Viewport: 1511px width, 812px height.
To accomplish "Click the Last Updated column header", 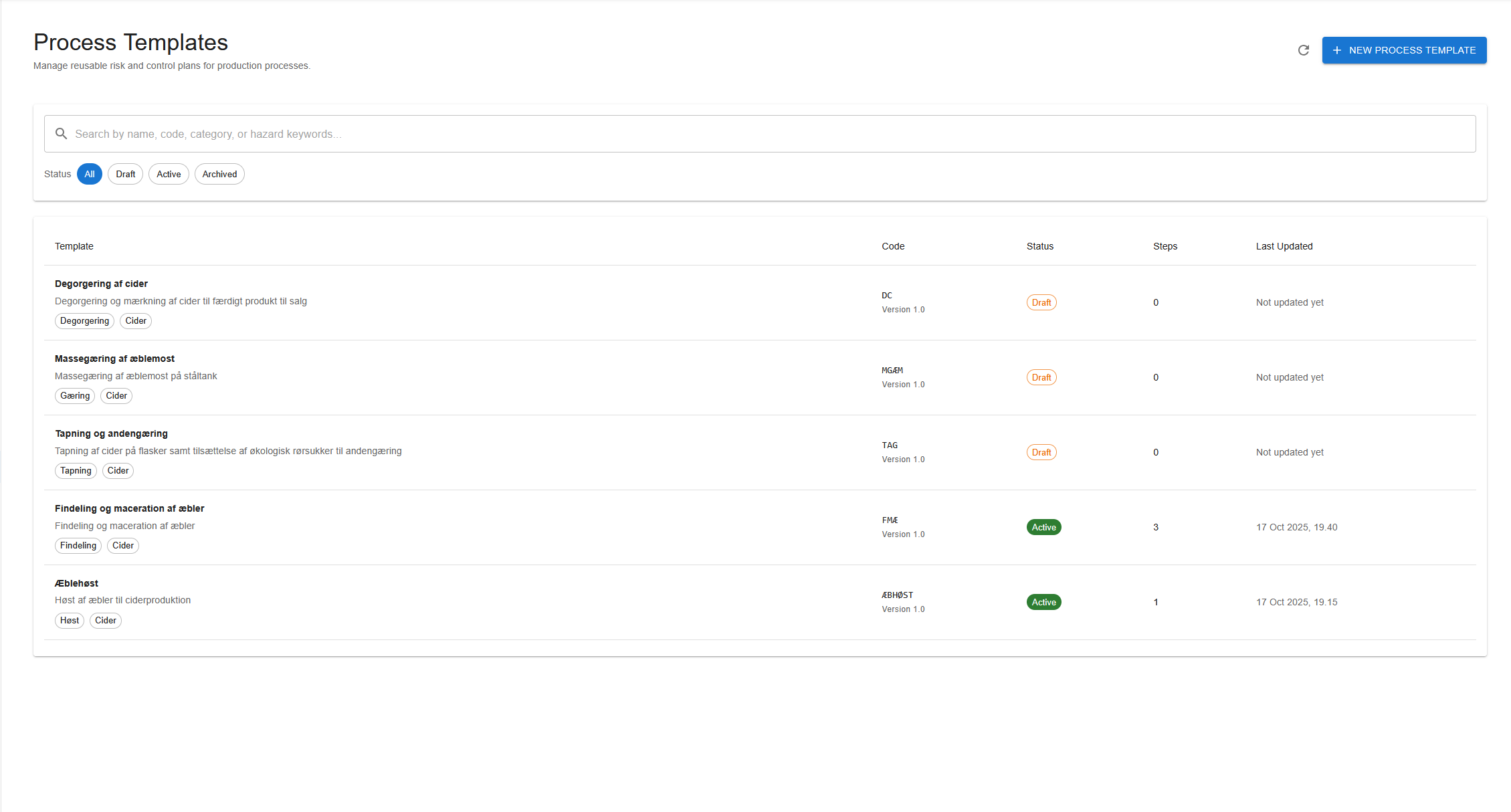I will 1284,246.
